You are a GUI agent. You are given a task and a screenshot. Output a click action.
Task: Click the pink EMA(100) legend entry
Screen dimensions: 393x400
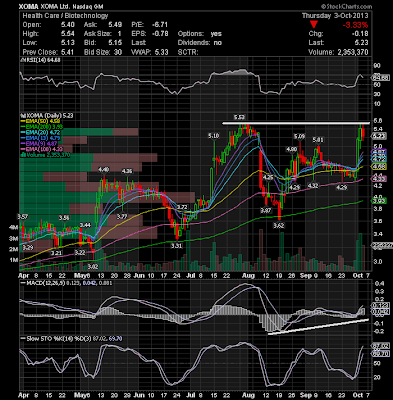pos(42,149)
